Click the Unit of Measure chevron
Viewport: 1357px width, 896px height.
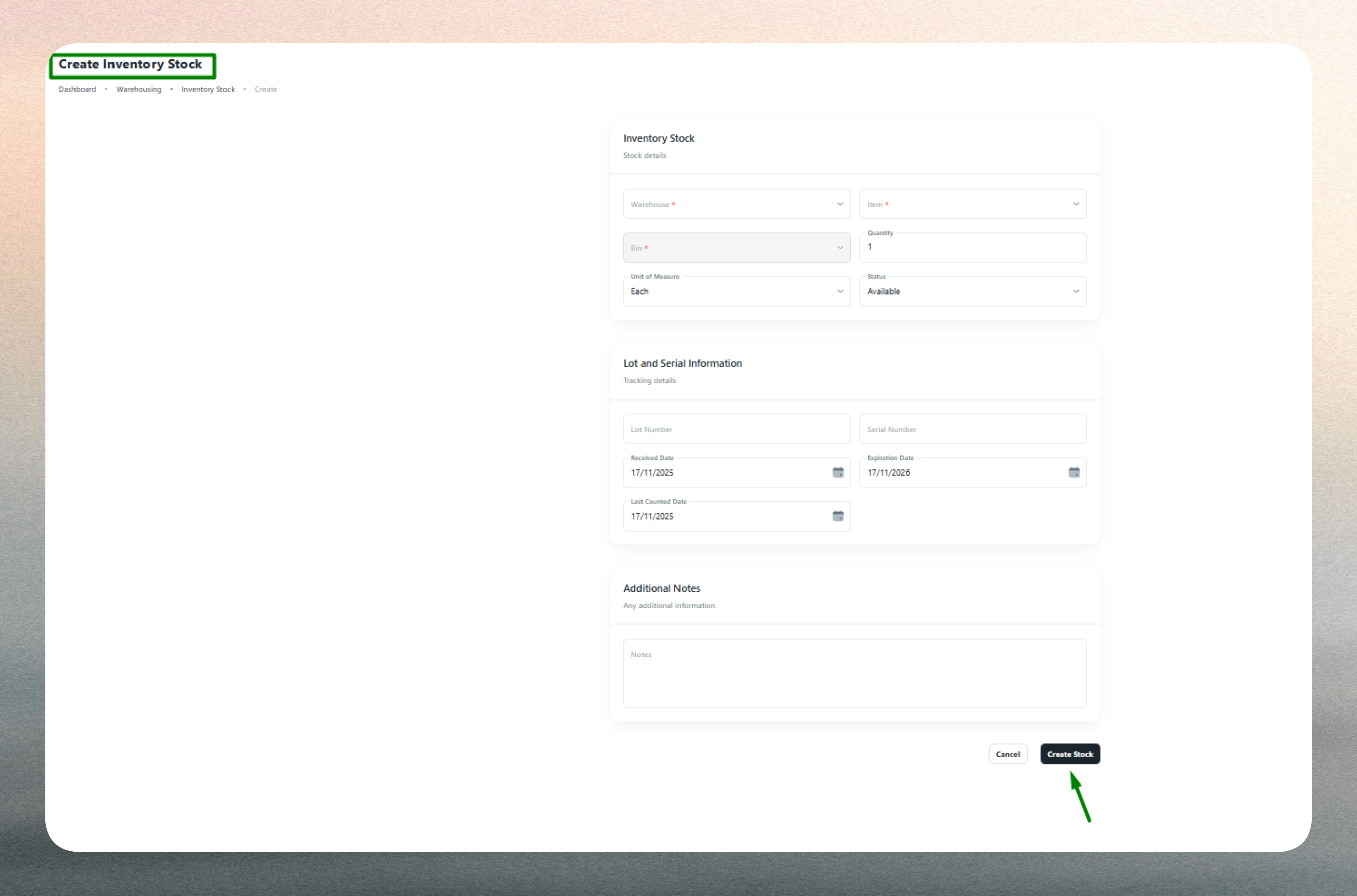[x=840, y=291]
